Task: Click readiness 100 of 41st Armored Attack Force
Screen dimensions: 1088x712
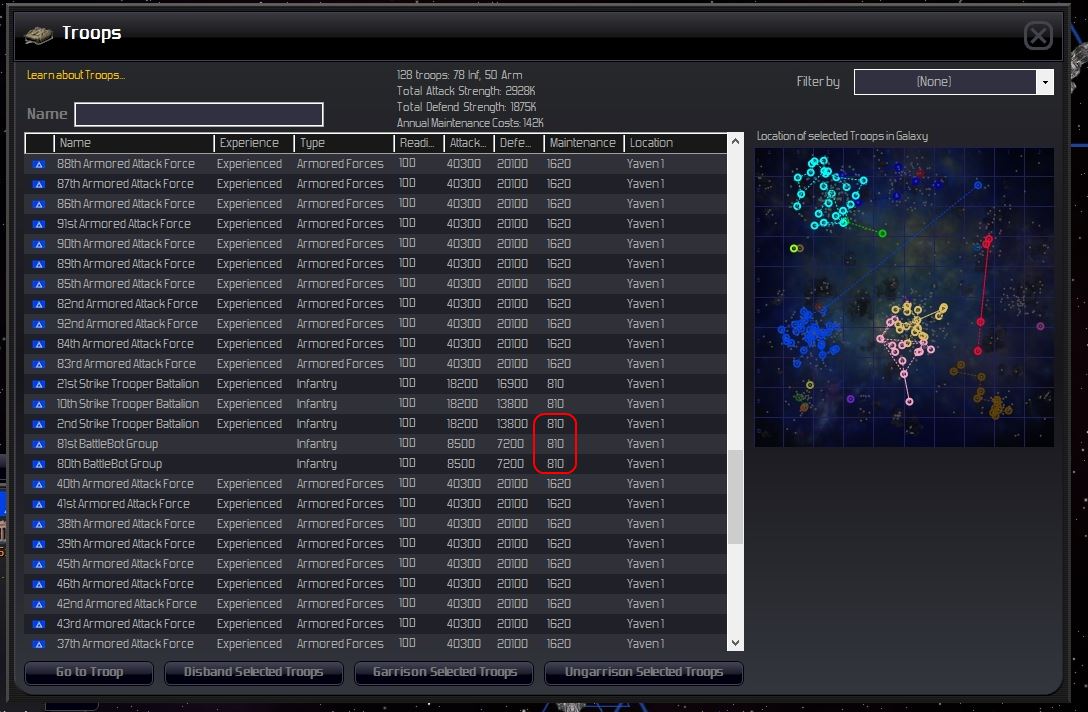Action: click(407, 502)
